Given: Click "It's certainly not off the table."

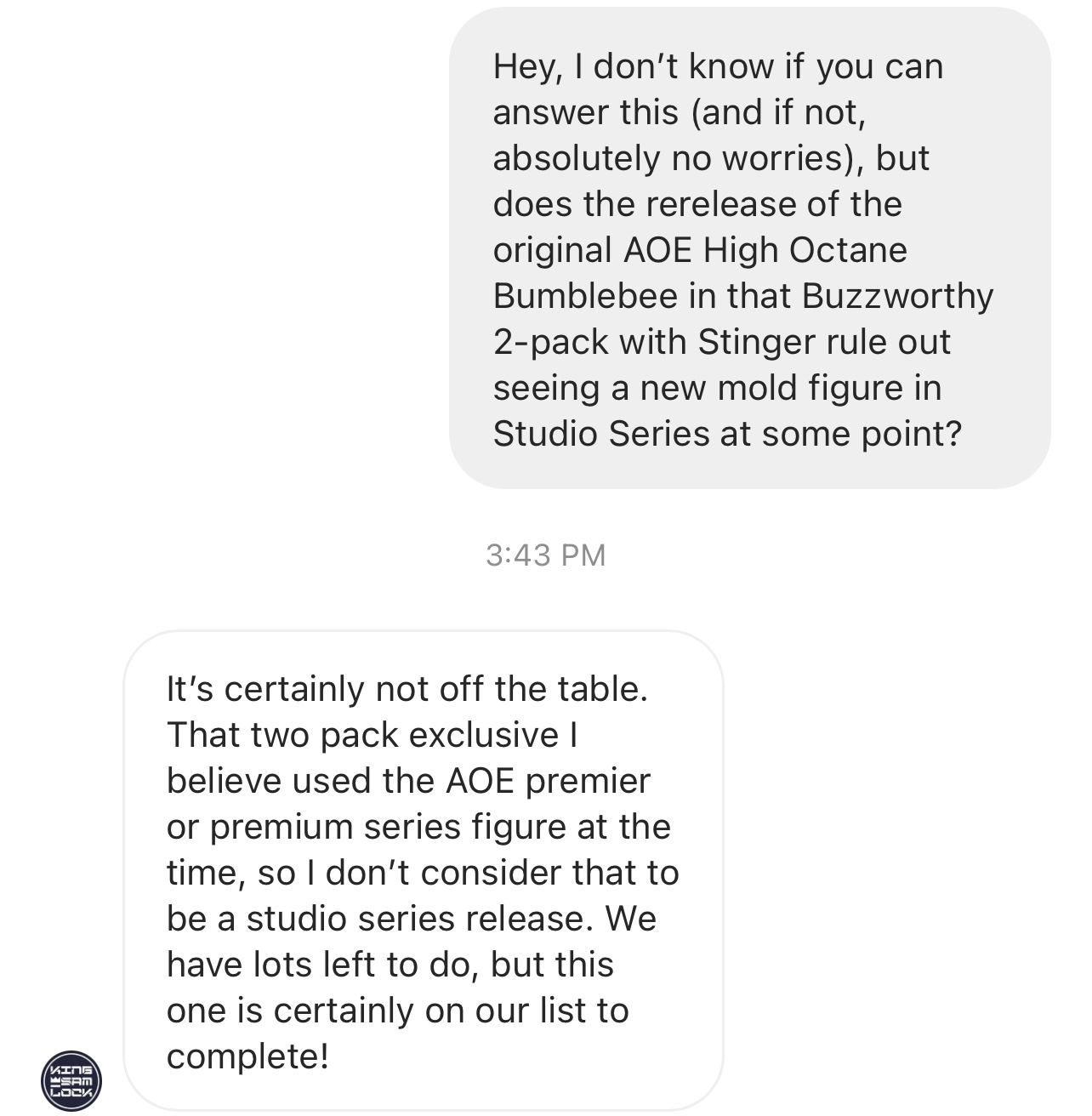Looking at the screenshot, I should click(x=407, y=689).
